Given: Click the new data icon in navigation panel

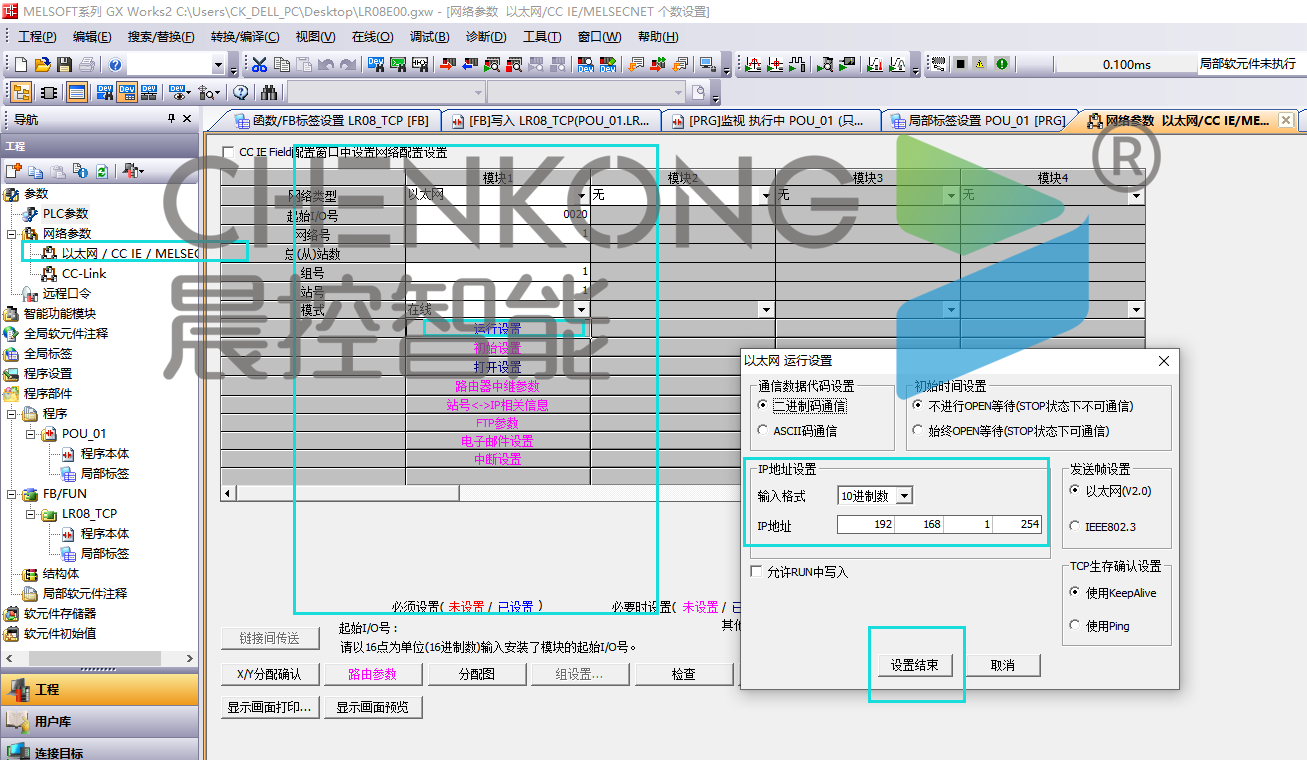Looking at the screenshot, I should pyautogui.click(x=14, y=172).
